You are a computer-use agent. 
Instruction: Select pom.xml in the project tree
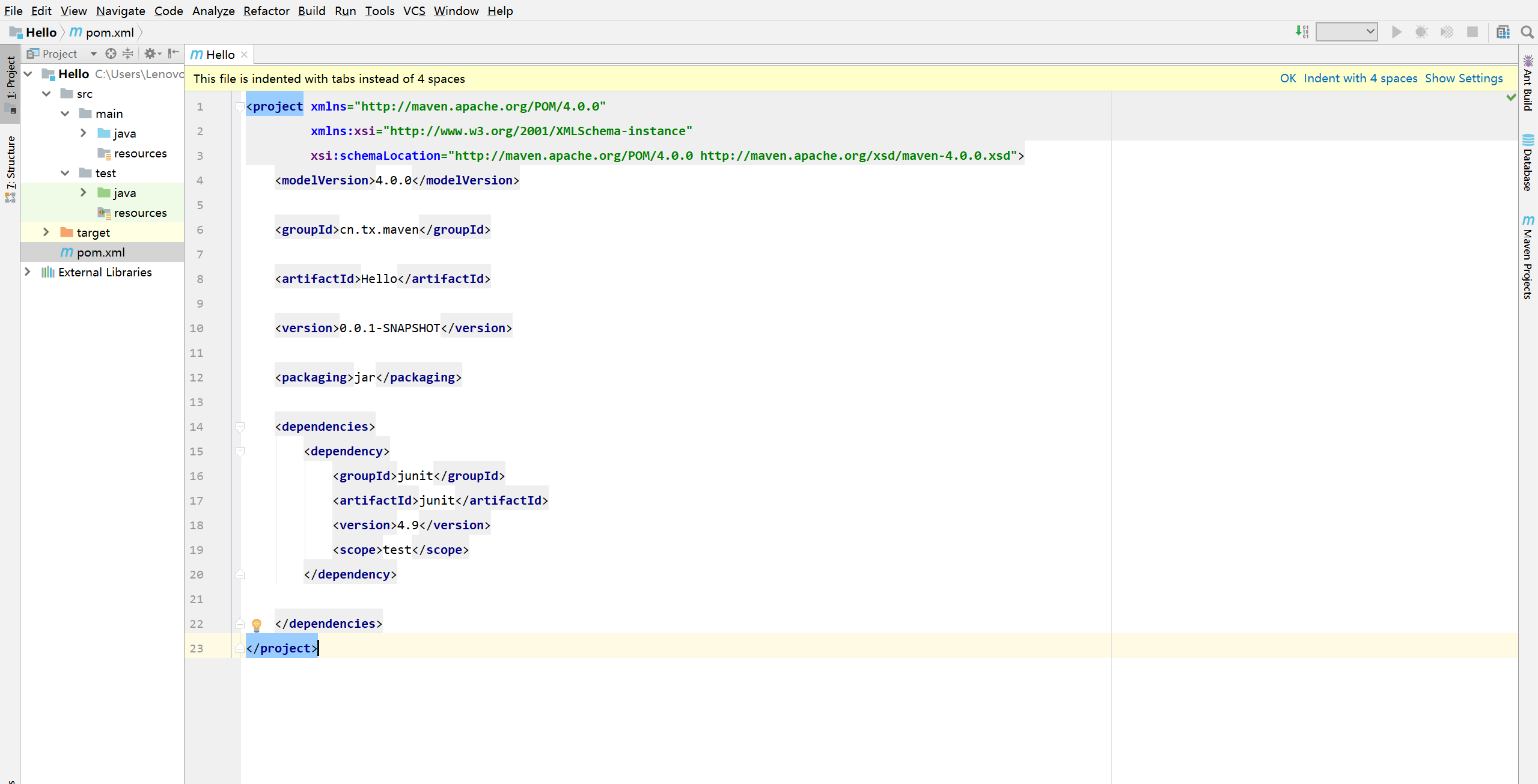(100, 252)
